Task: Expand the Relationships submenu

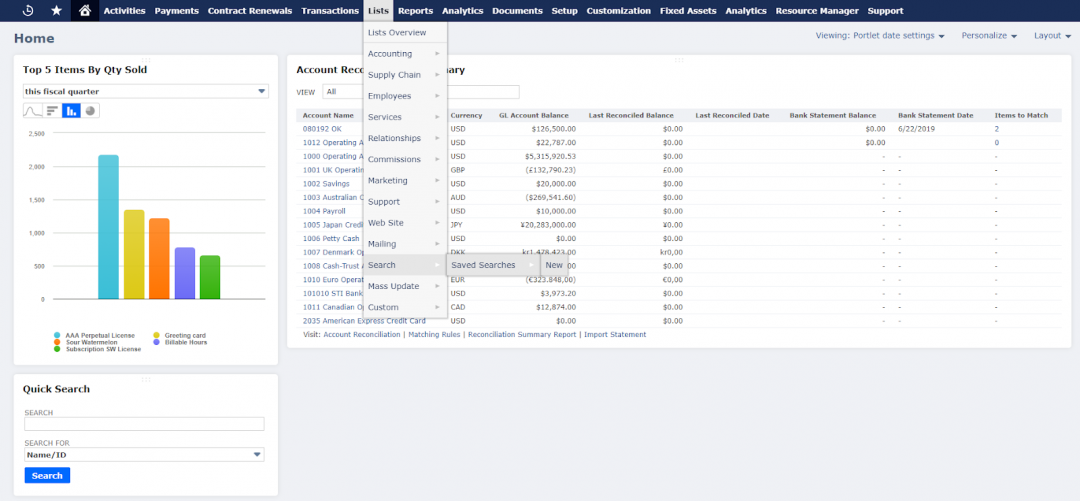Action: [405, 139]
